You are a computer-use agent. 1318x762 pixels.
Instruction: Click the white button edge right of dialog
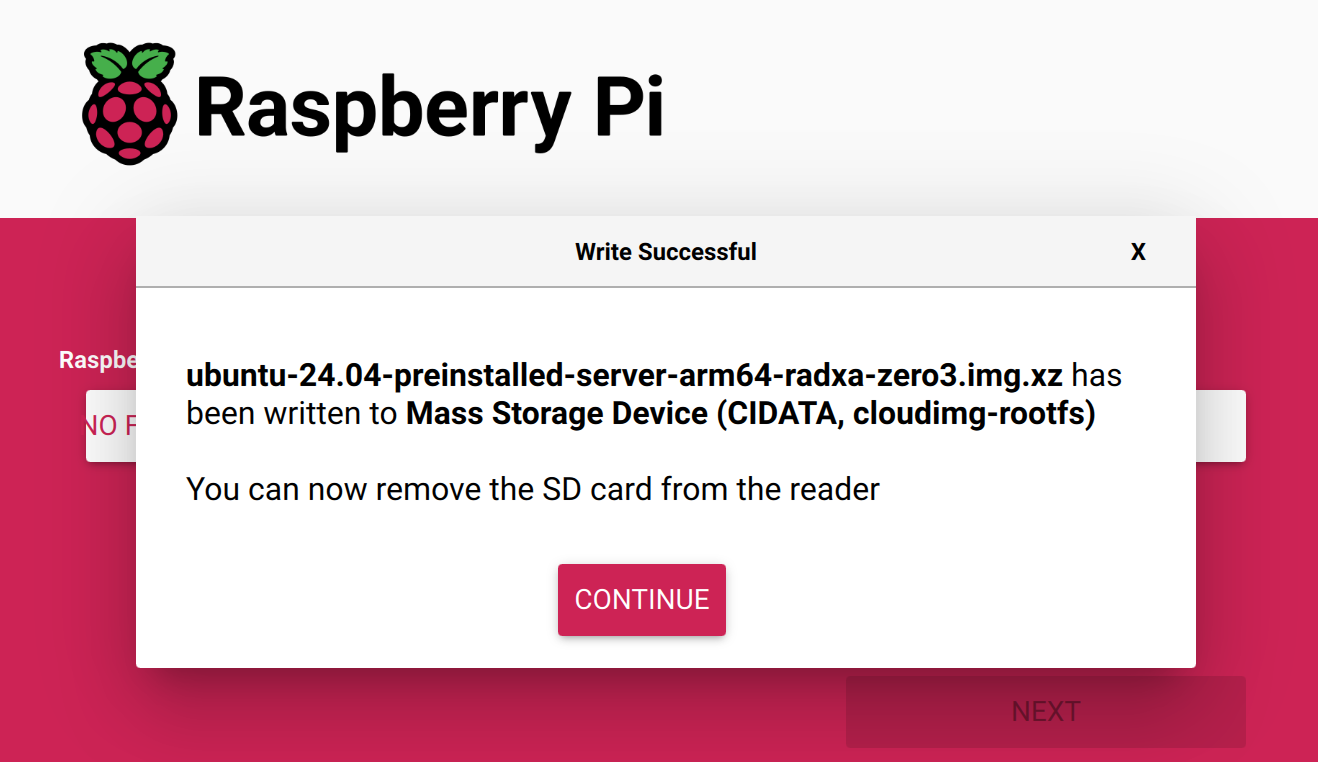1221,426
